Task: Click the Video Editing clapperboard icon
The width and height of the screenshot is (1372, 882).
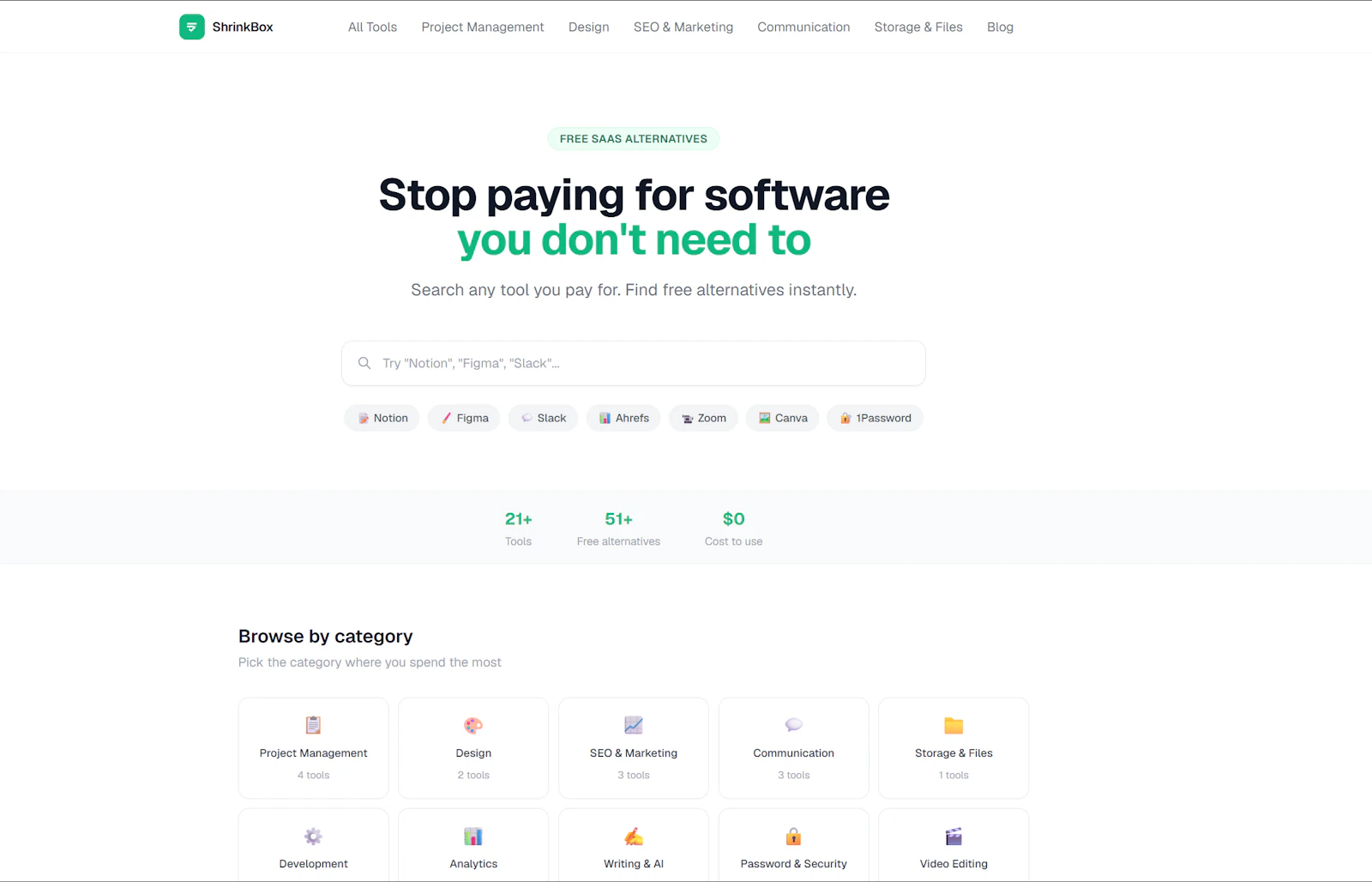Action: [x=954, y=836]
